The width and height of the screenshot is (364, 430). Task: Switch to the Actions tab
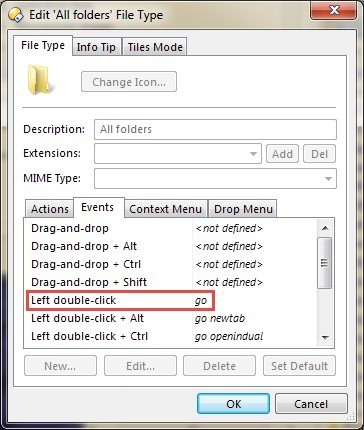click(x=50, y=209)
